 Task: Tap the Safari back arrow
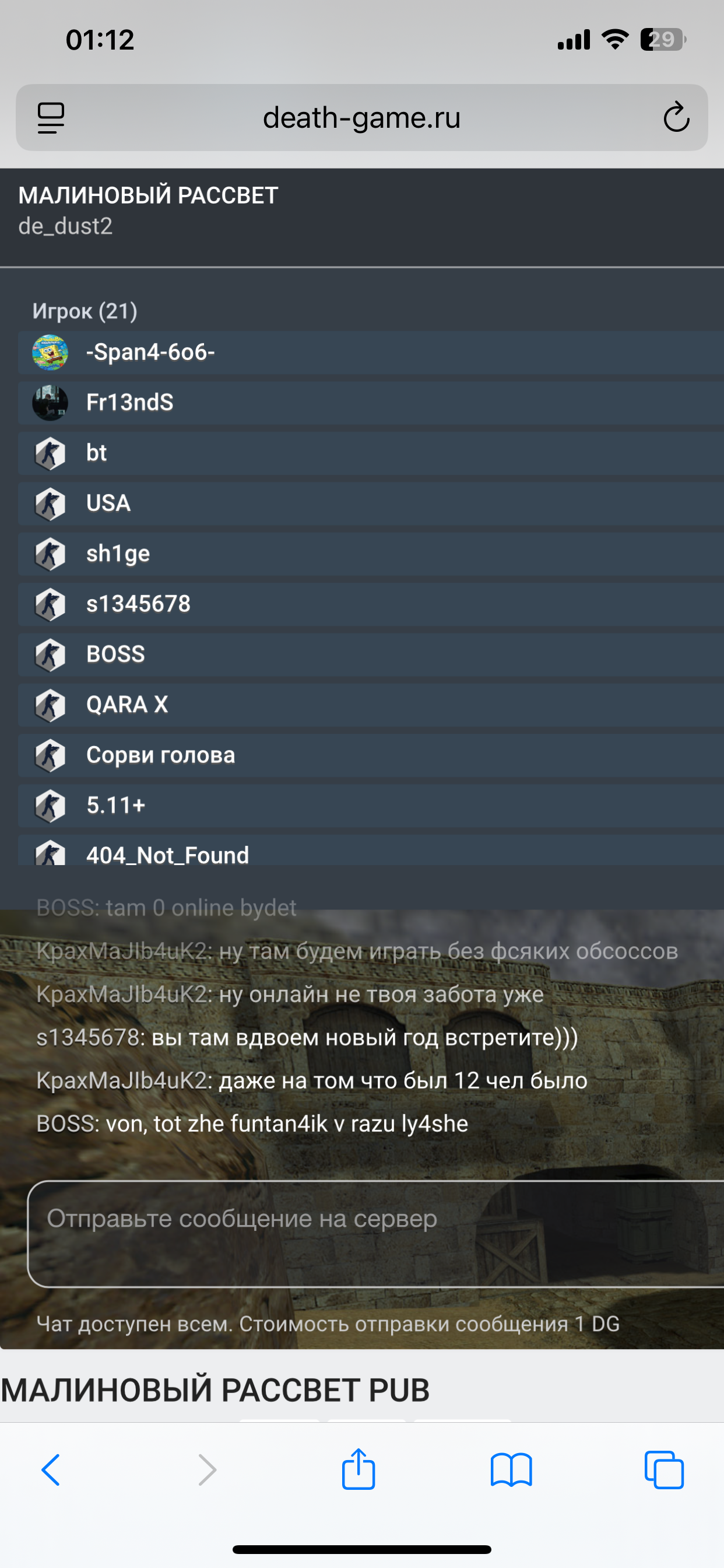pos(51,1471)
